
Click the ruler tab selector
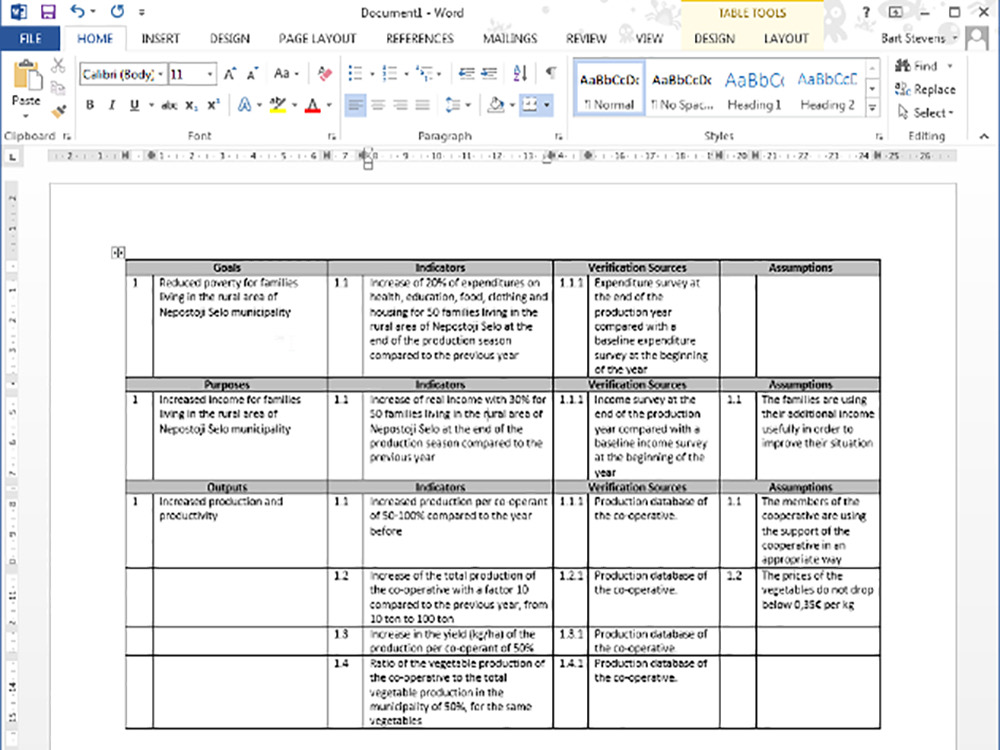pos(13,156)
